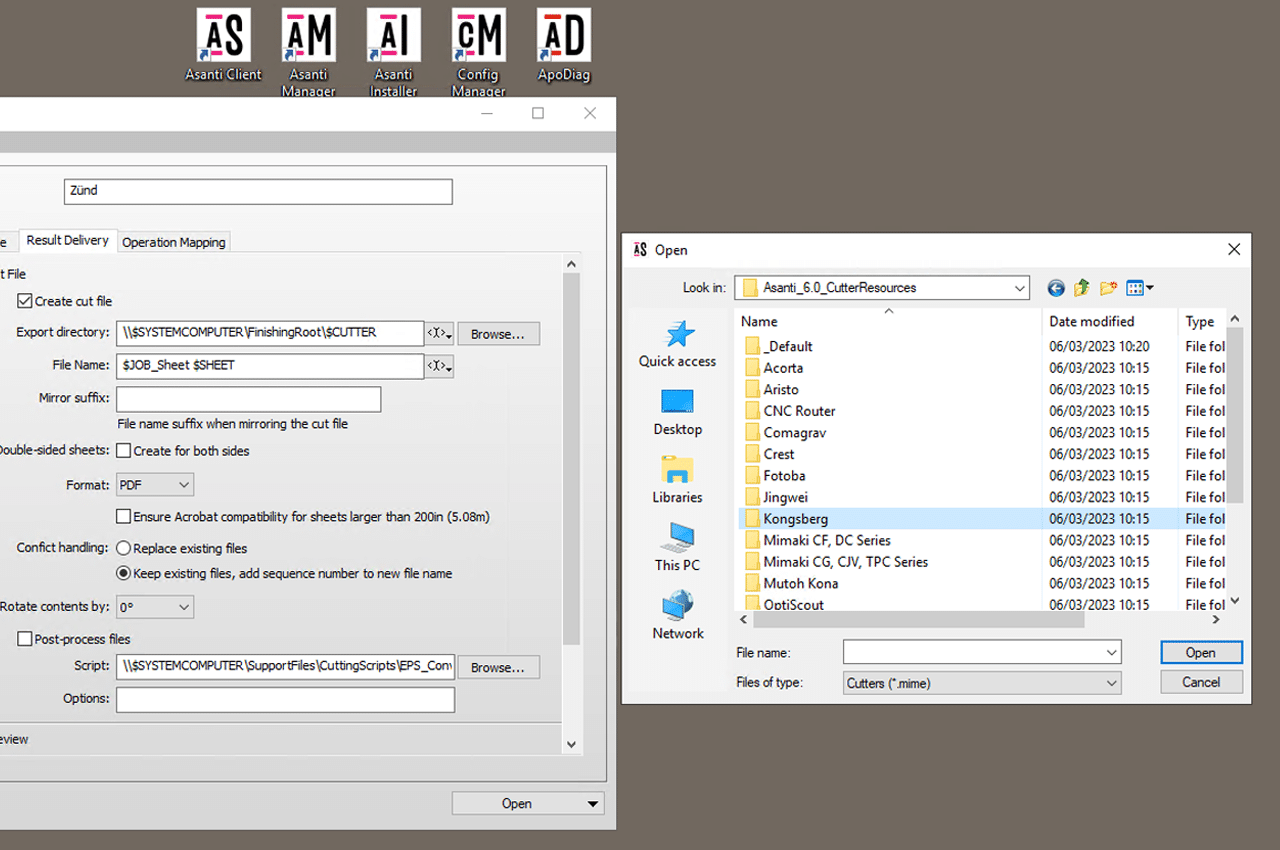Enable Post-process files checkbox

(24, 639)
